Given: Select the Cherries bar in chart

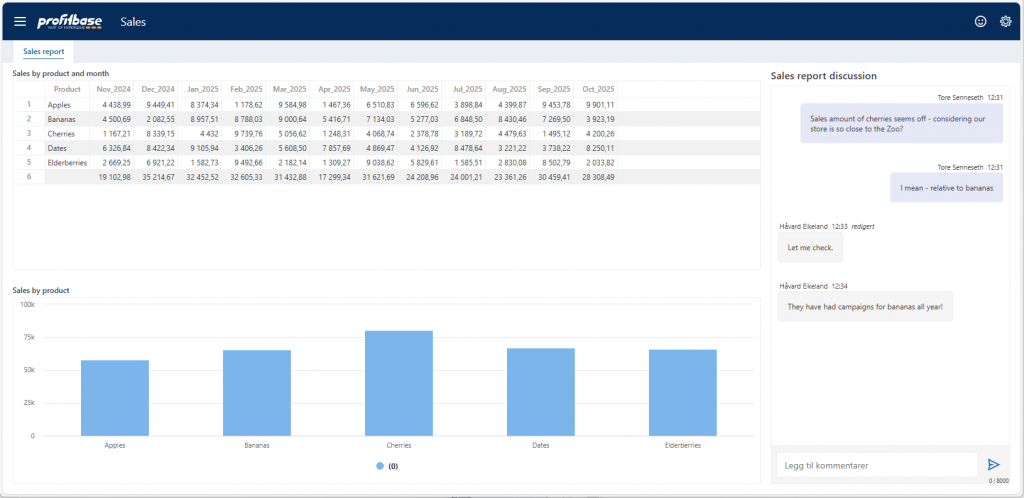Looking at the screenshot, I should [398, 383].
